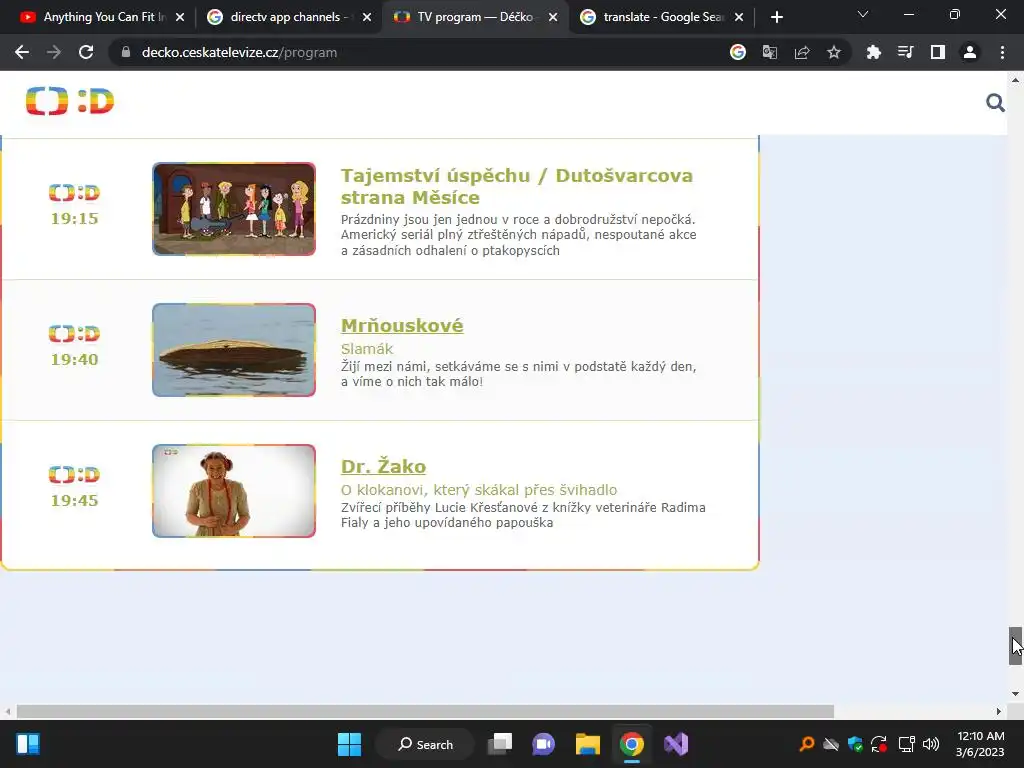Open the site search magnifier icon
This screenshot has width=1024, height=768.
pyautogui.click(x=995, y=103)
